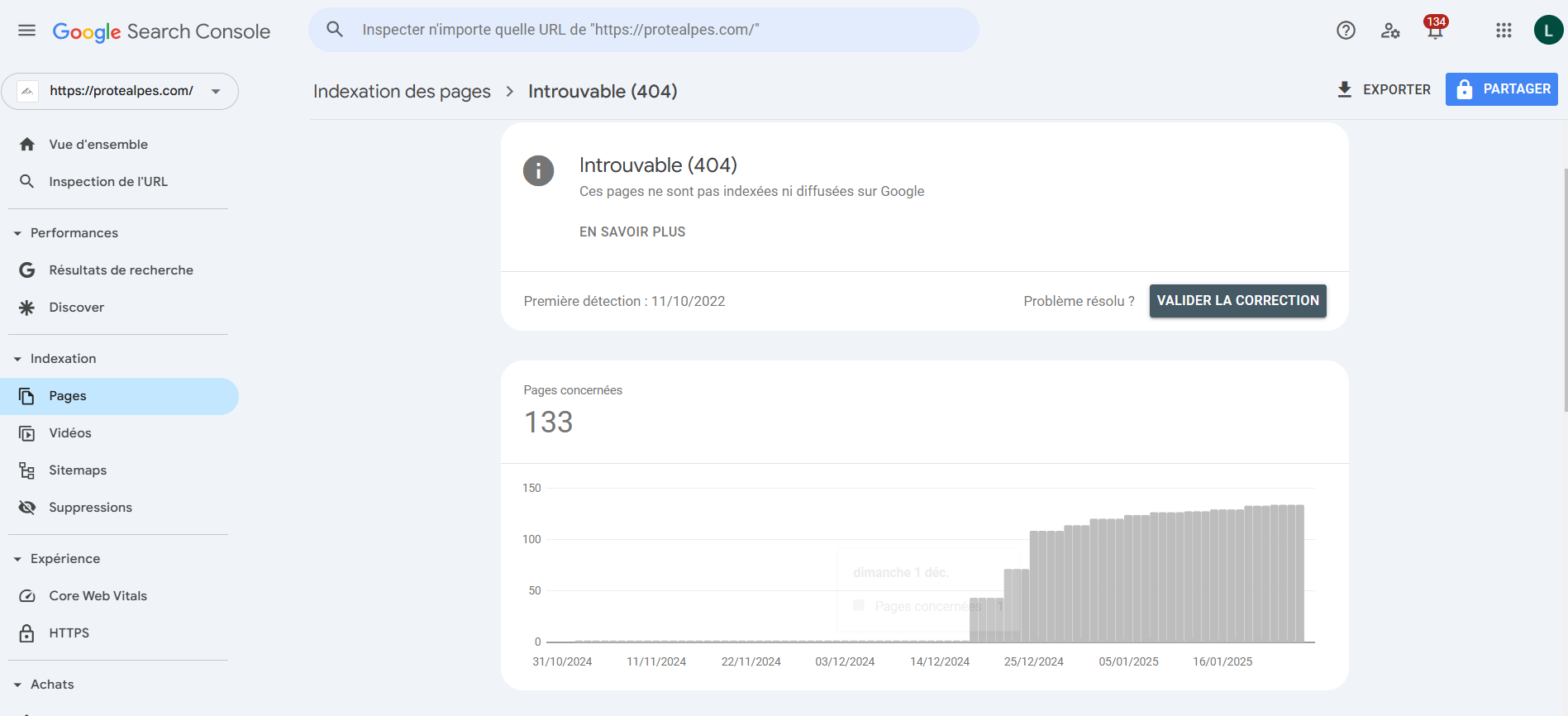The image size is (1568, 716).
Task: Open the hamburger main menu
Action: (26, 31)
